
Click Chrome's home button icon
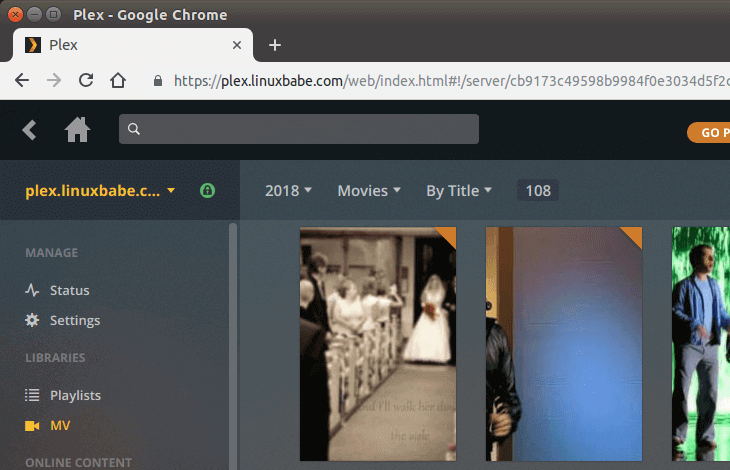118,80
